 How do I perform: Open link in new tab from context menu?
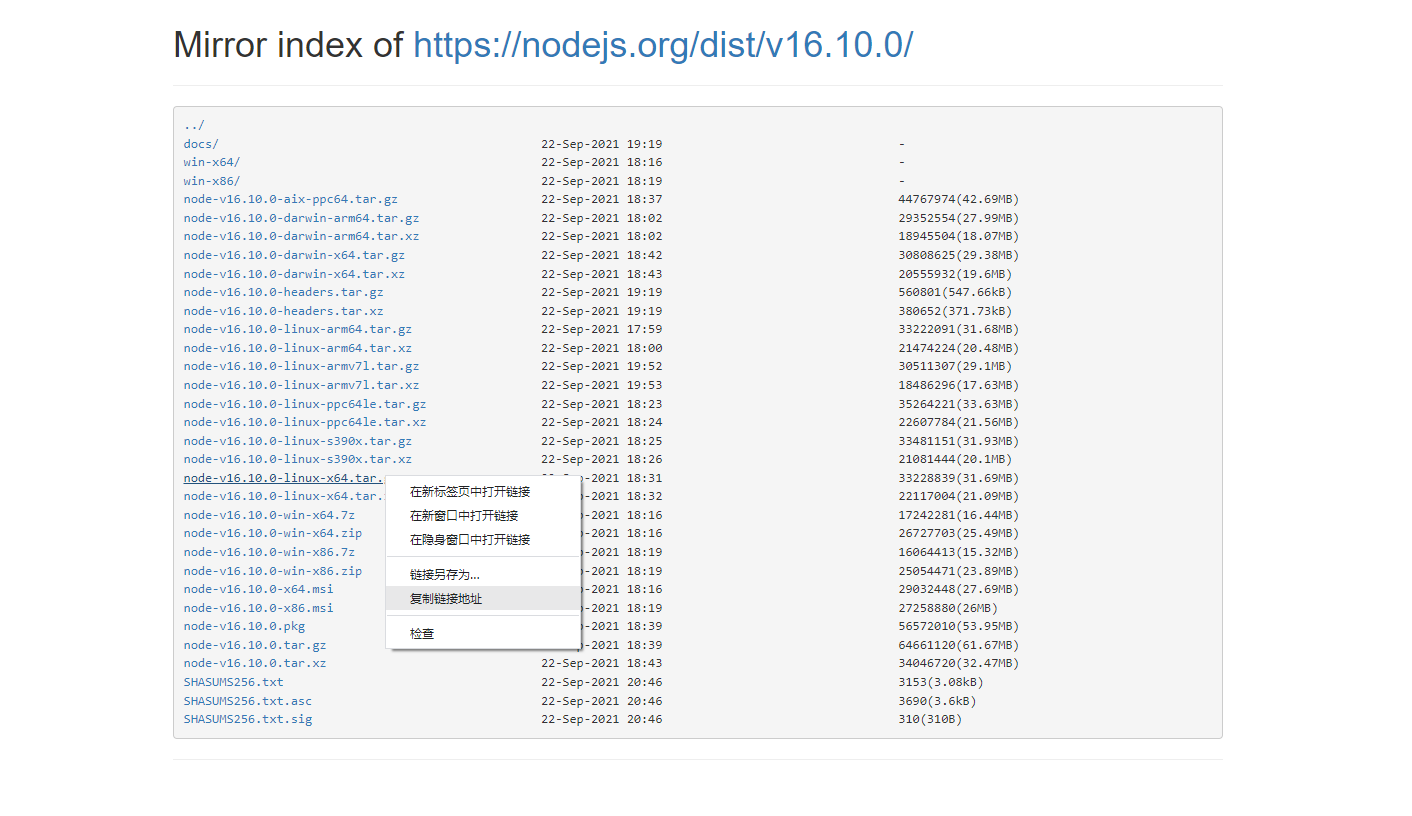pos(482,492)
